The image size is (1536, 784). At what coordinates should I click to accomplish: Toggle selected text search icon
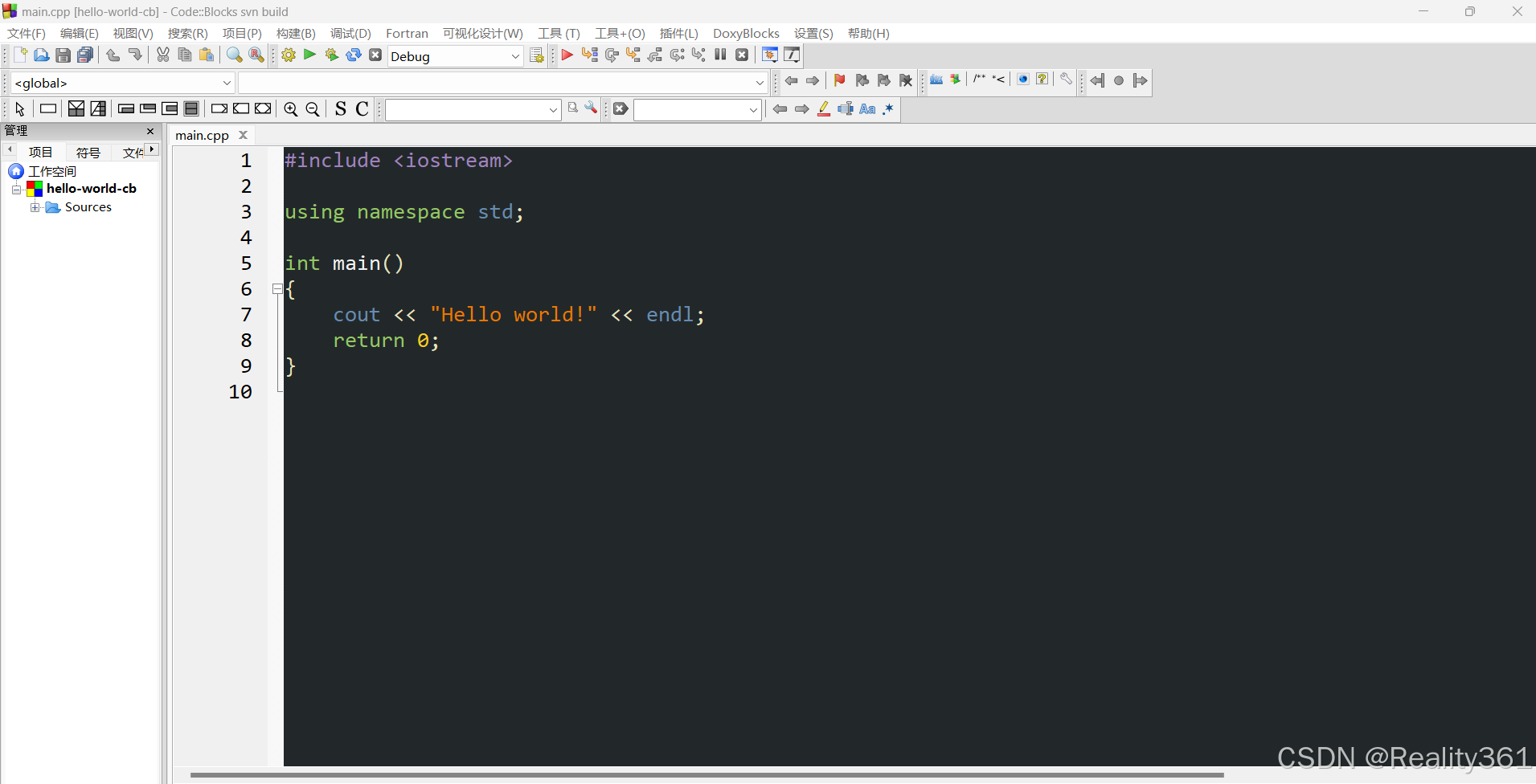coord(846,109)
